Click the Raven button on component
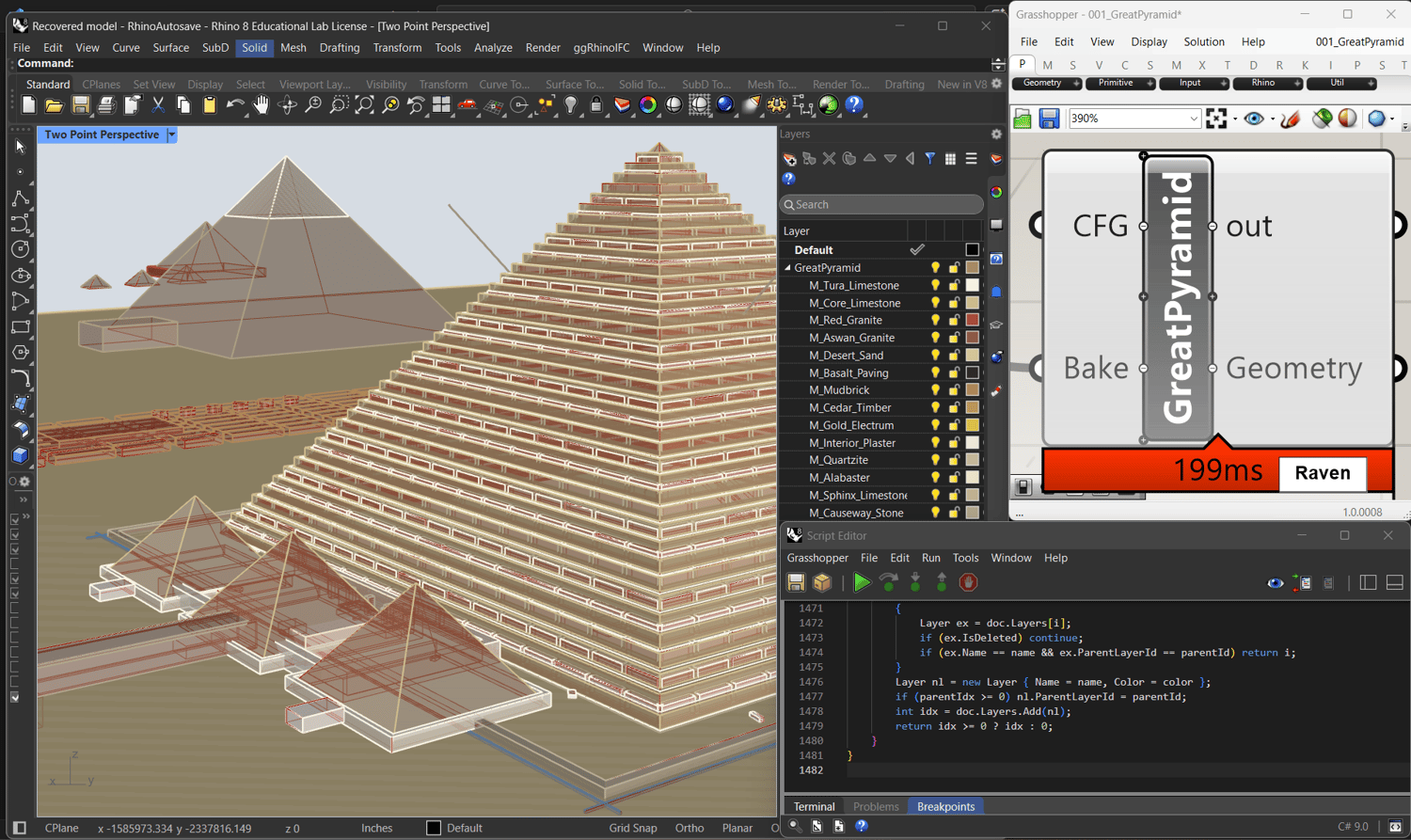This screenshot has width=1411, height=840. [1322, 473]
